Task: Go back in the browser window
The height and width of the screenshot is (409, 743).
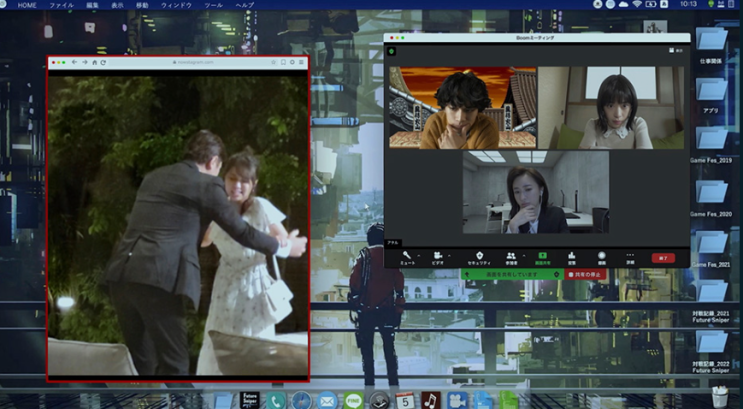Action: [x=74, y=62]
